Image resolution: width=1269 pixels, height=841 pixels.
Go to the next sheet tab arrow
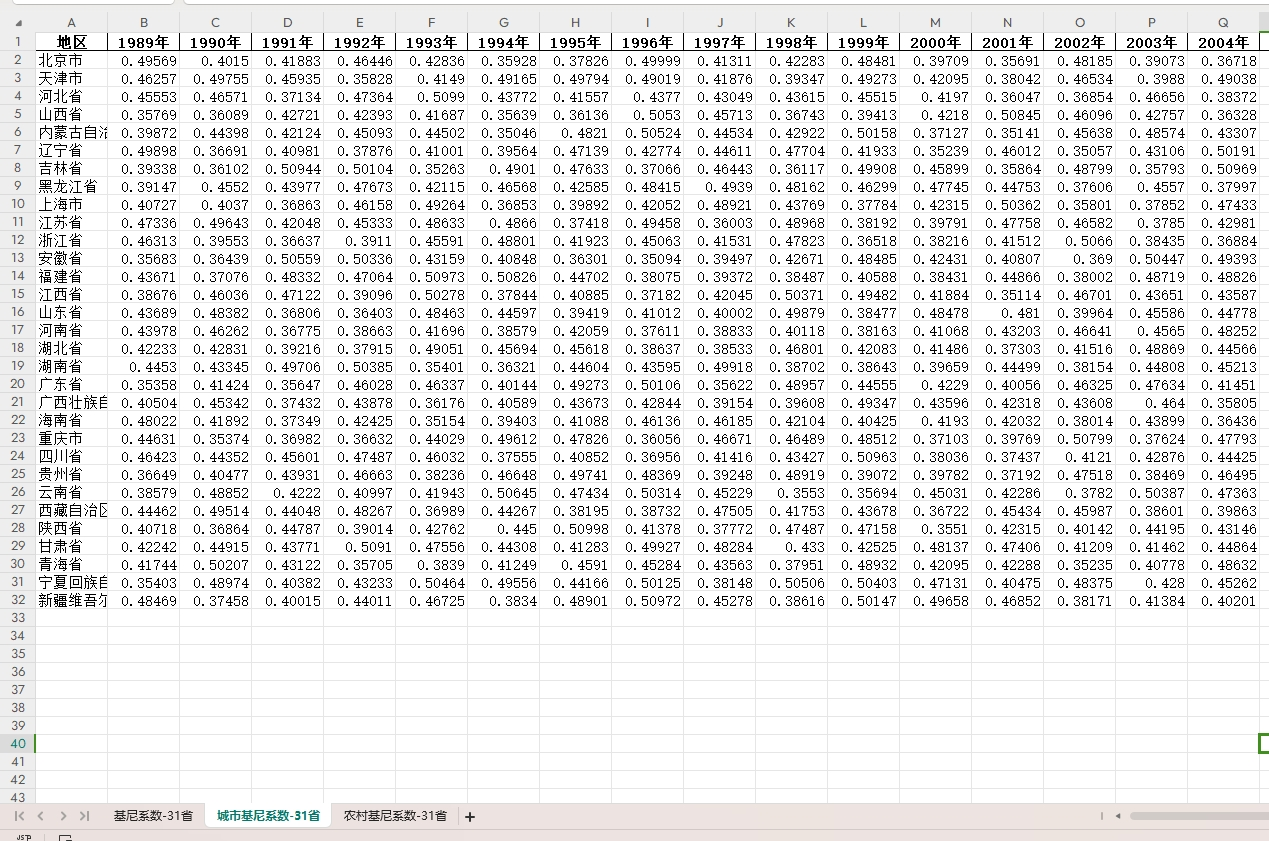(x=63, y=816)
